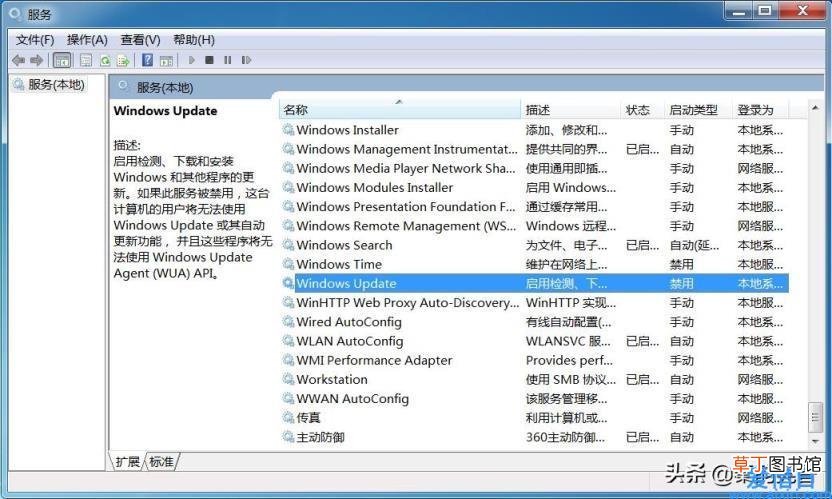Click gear icon beside WMI Performance Adapter
This screenshot has width=832, height=499.
coord(288,360)
